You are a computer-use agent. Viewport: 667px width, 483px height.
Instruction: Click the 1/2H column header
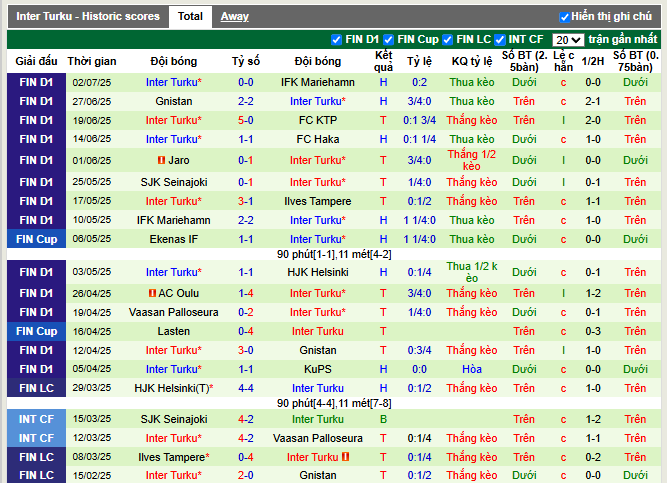tap(593, 61)
